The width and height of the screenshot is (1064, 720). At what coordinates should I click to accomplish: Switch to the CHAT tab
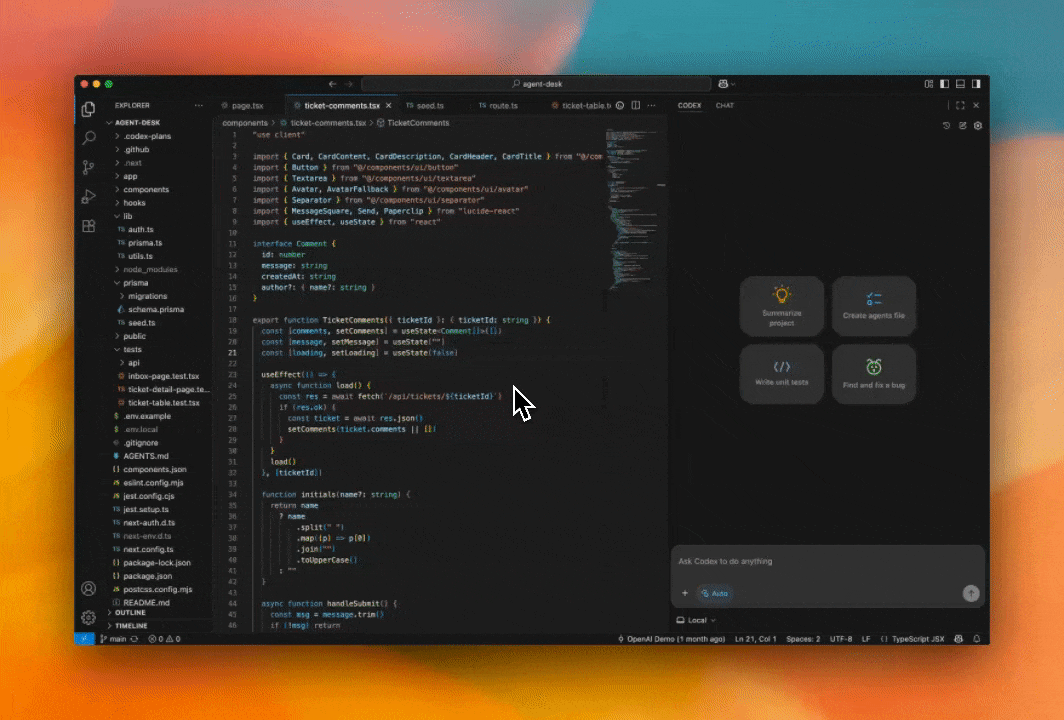[724, 105]
